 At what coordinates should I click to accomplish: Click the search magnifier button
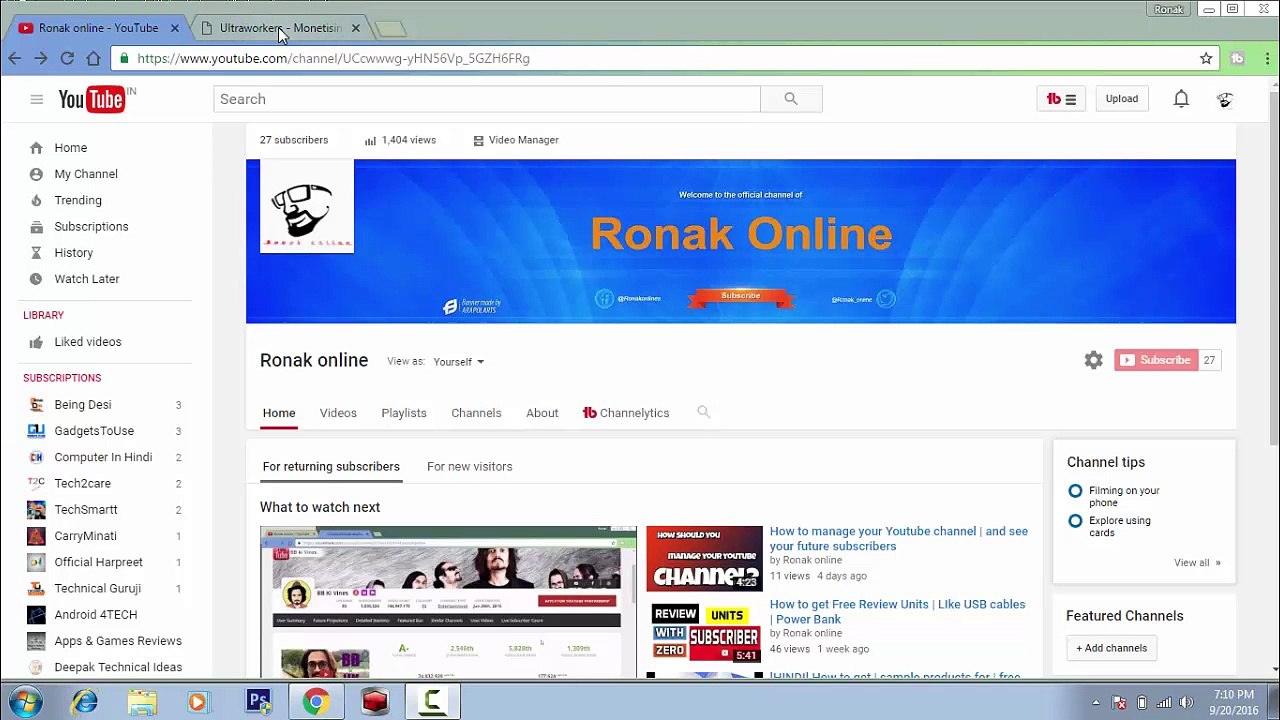(x=791, y=99)
